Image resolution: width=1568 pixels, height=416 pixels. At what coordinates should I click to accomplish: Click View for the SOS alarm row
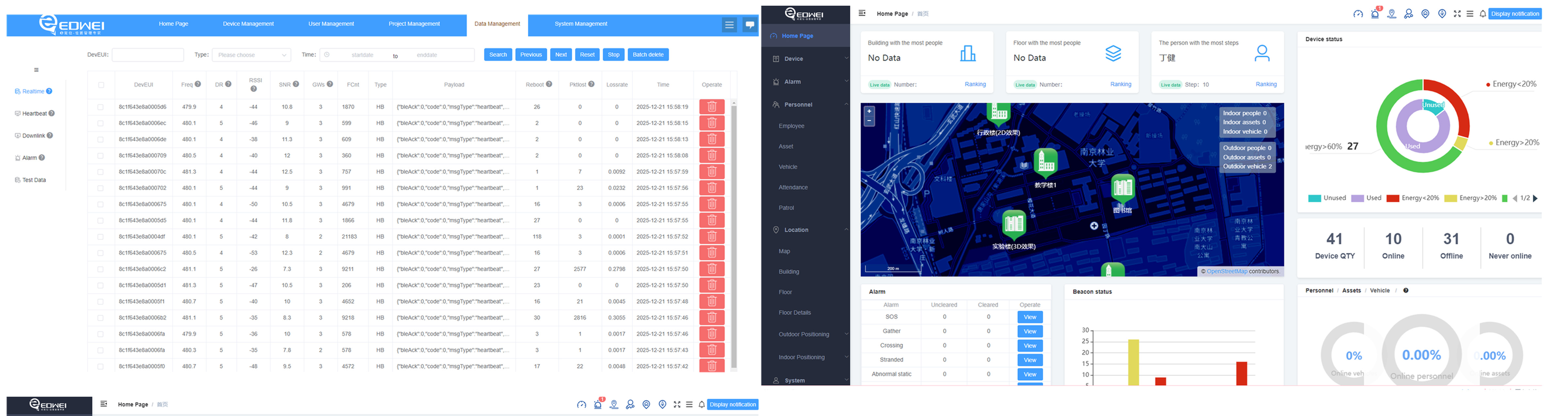point(1029,317)
